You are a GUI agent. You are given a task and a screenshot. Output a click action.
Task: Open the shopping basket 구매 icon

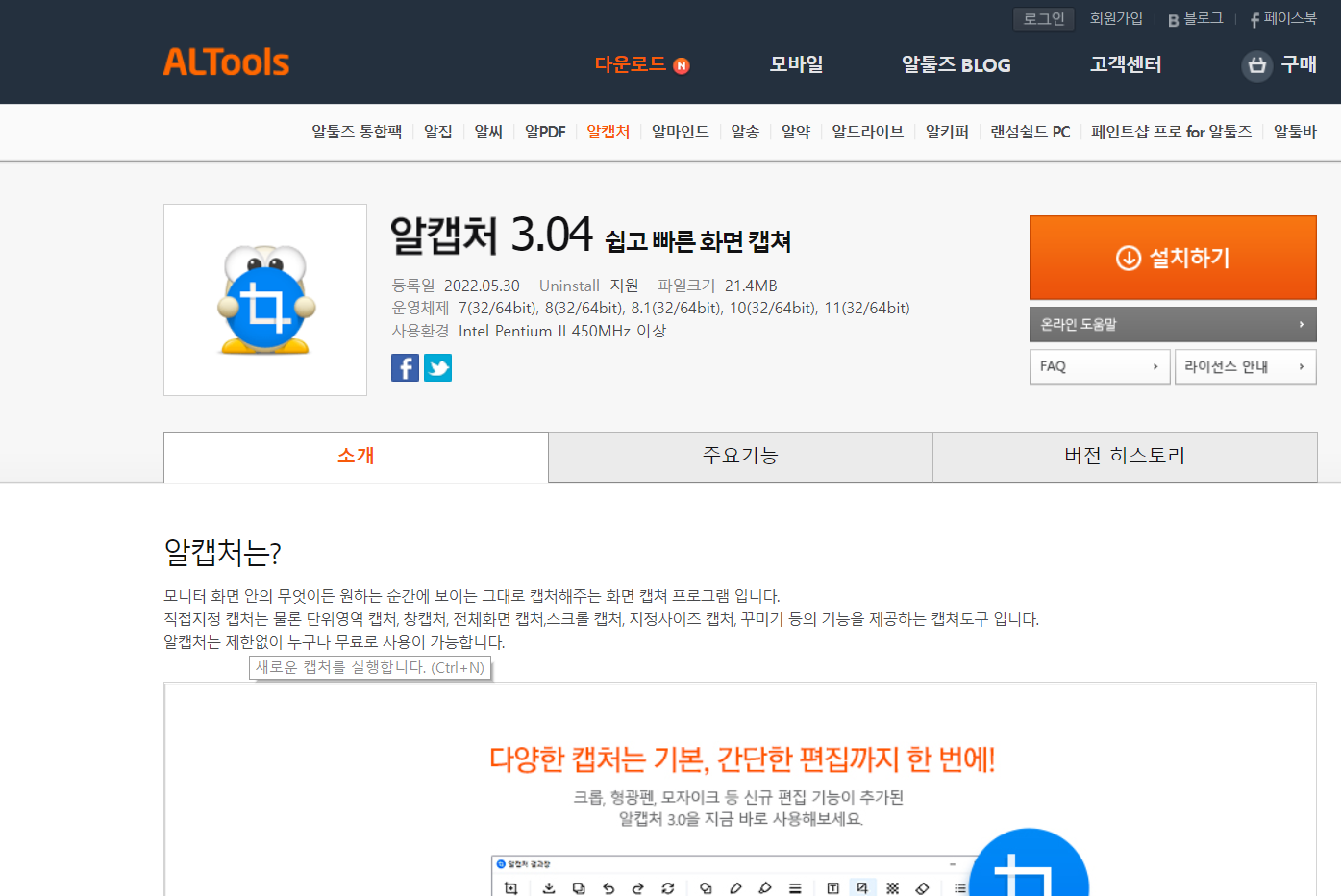pyautogui.click(x=1256, y=65)
